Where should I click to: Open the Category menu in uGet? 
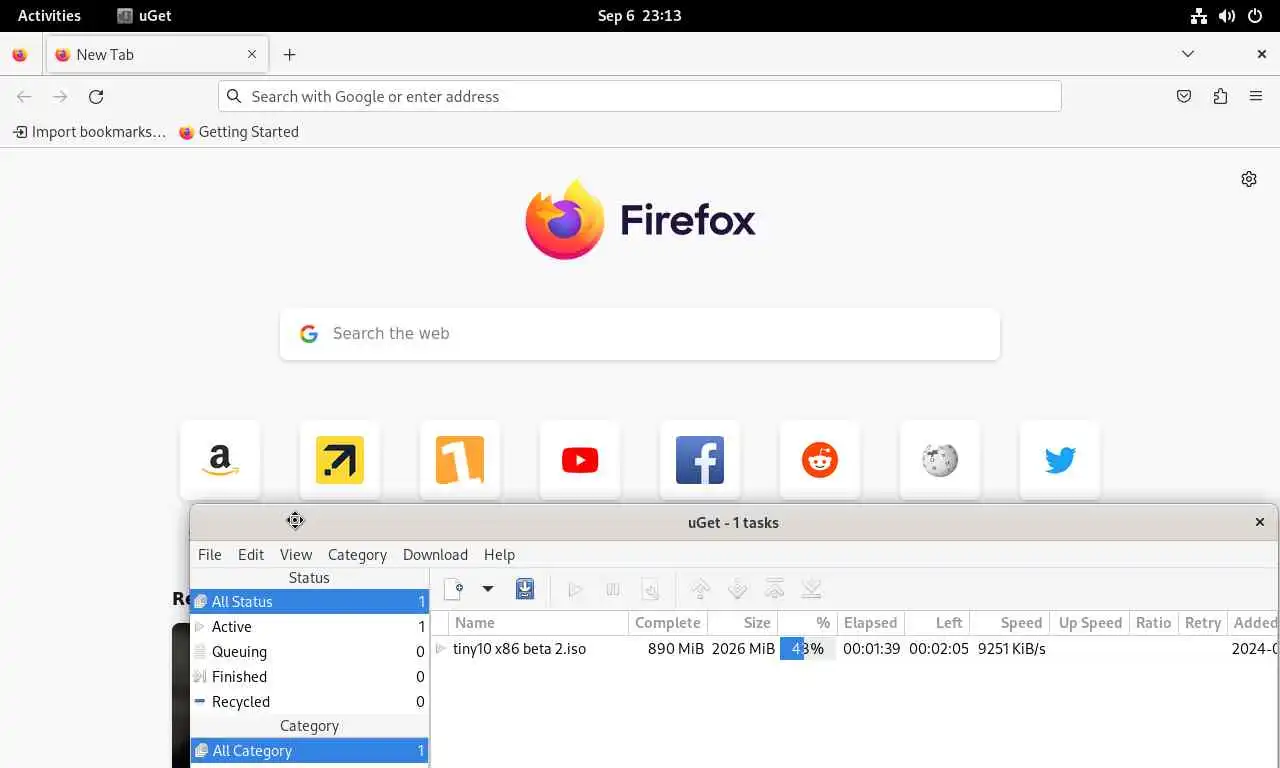(x=357, y=555)
